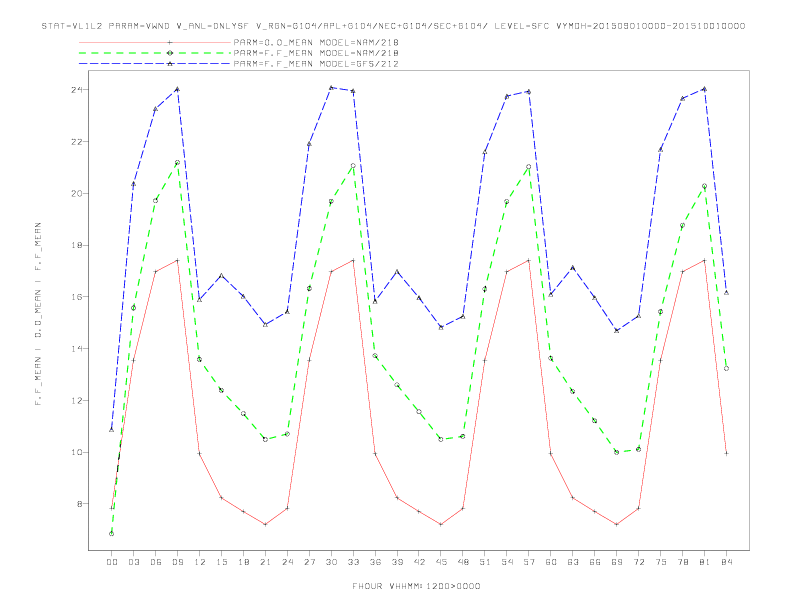Image resolution: width=792 pixels, height=612 pixels.
Task: Click the blue triangle marker at hour 00
Action: point(112,430)
